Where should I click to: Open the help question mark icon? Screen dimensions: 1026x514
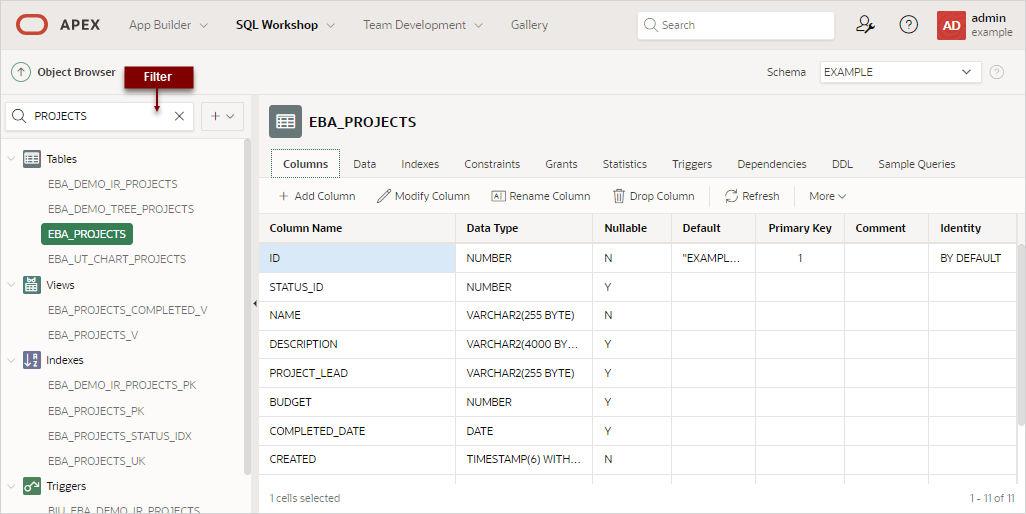coord(908,25)
